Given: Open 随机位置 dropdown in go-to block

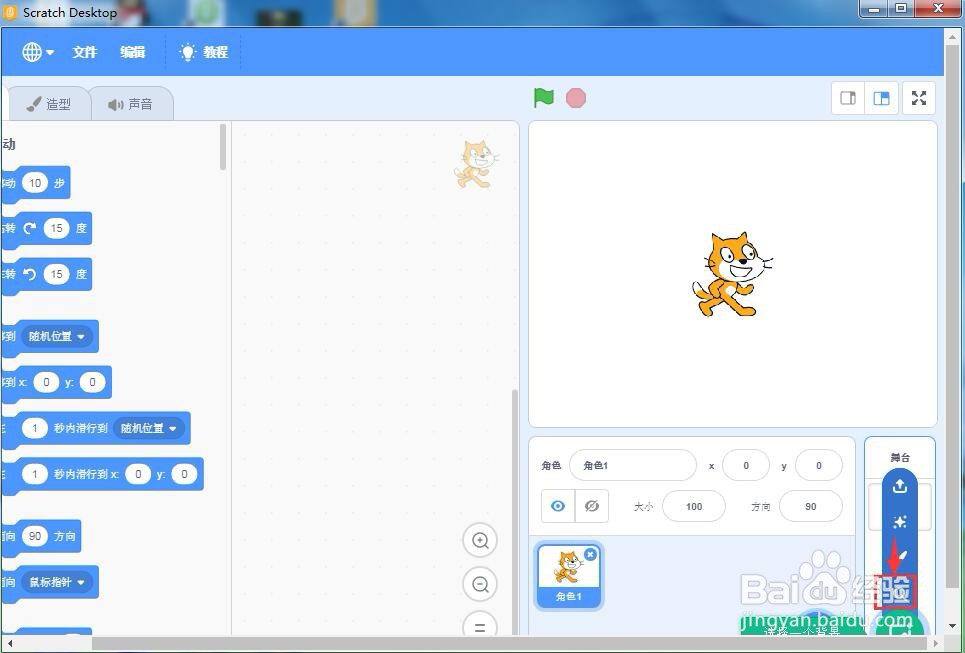Looking at the screenshot, I should pos(57,337).
